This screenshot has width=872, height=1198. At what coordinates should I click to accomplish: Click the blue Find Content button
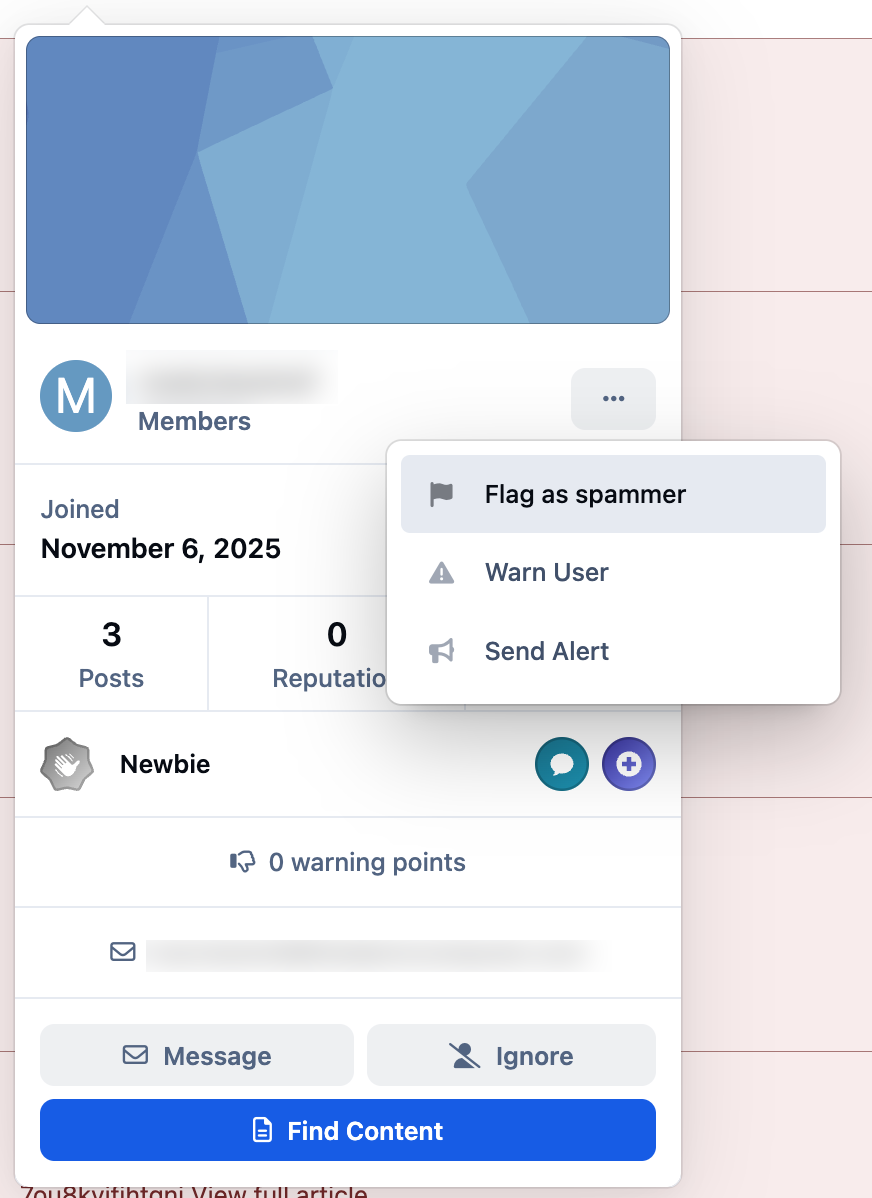[x=348, y=1130]
